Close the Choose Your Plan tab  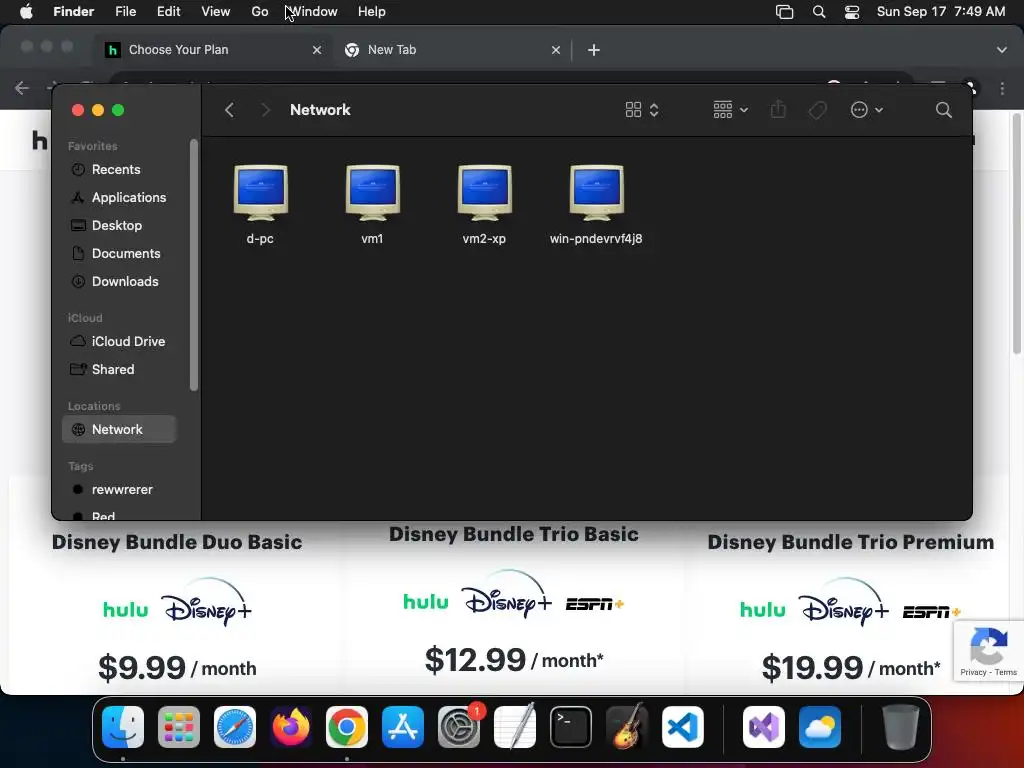(317, 50)
